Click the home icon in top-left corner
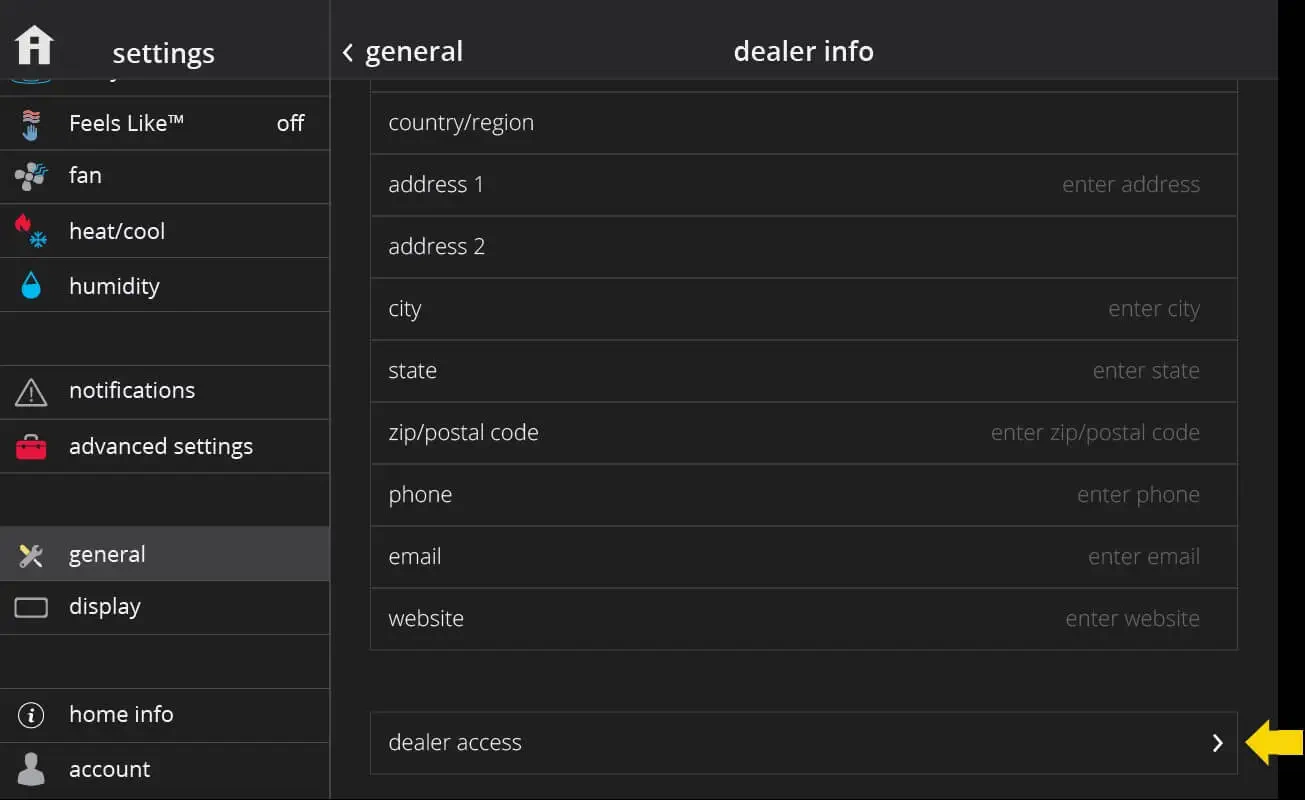 pyautogui.click(x=34, y=46)
